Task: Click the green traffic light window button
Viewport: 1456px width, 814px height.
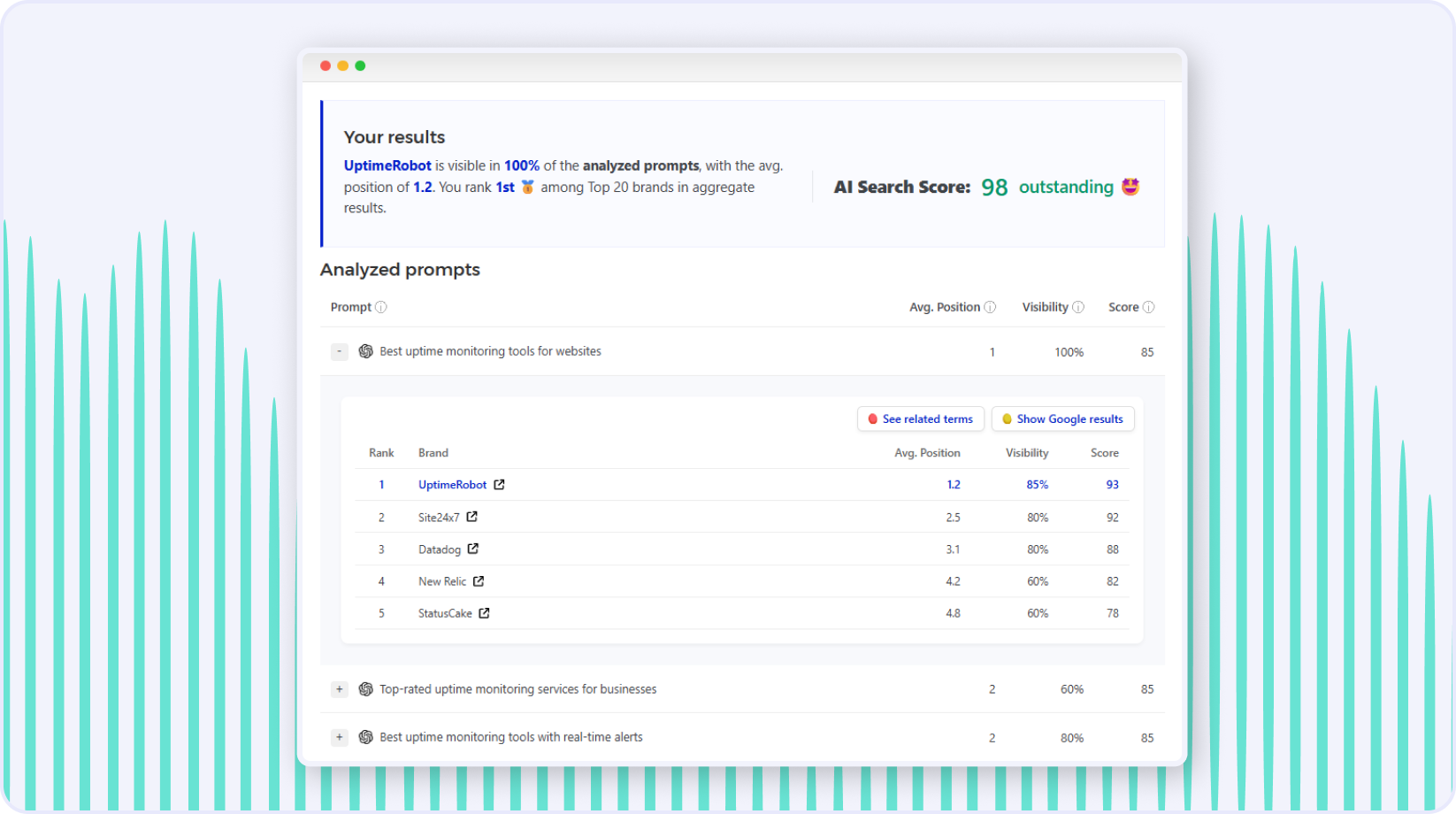Action: [x=360, y=65]
